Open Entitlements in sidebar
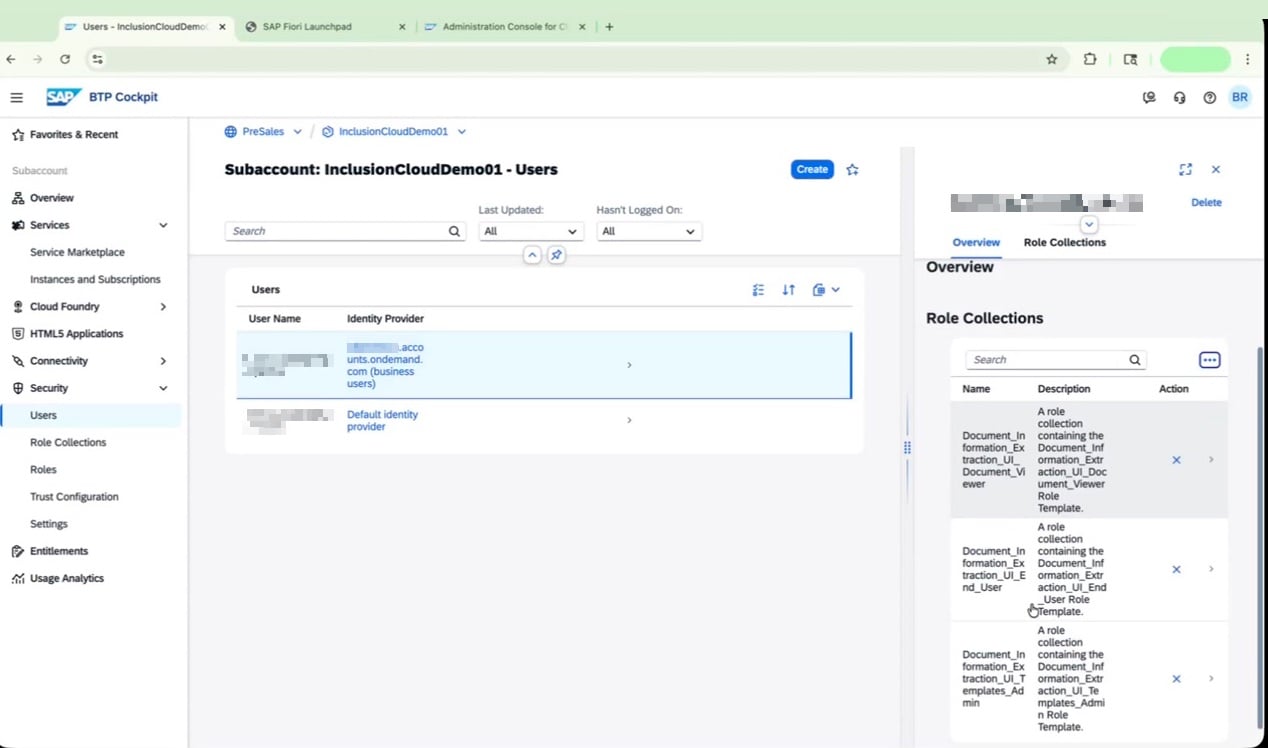1268x748 pixels. [x=59, y=551]
